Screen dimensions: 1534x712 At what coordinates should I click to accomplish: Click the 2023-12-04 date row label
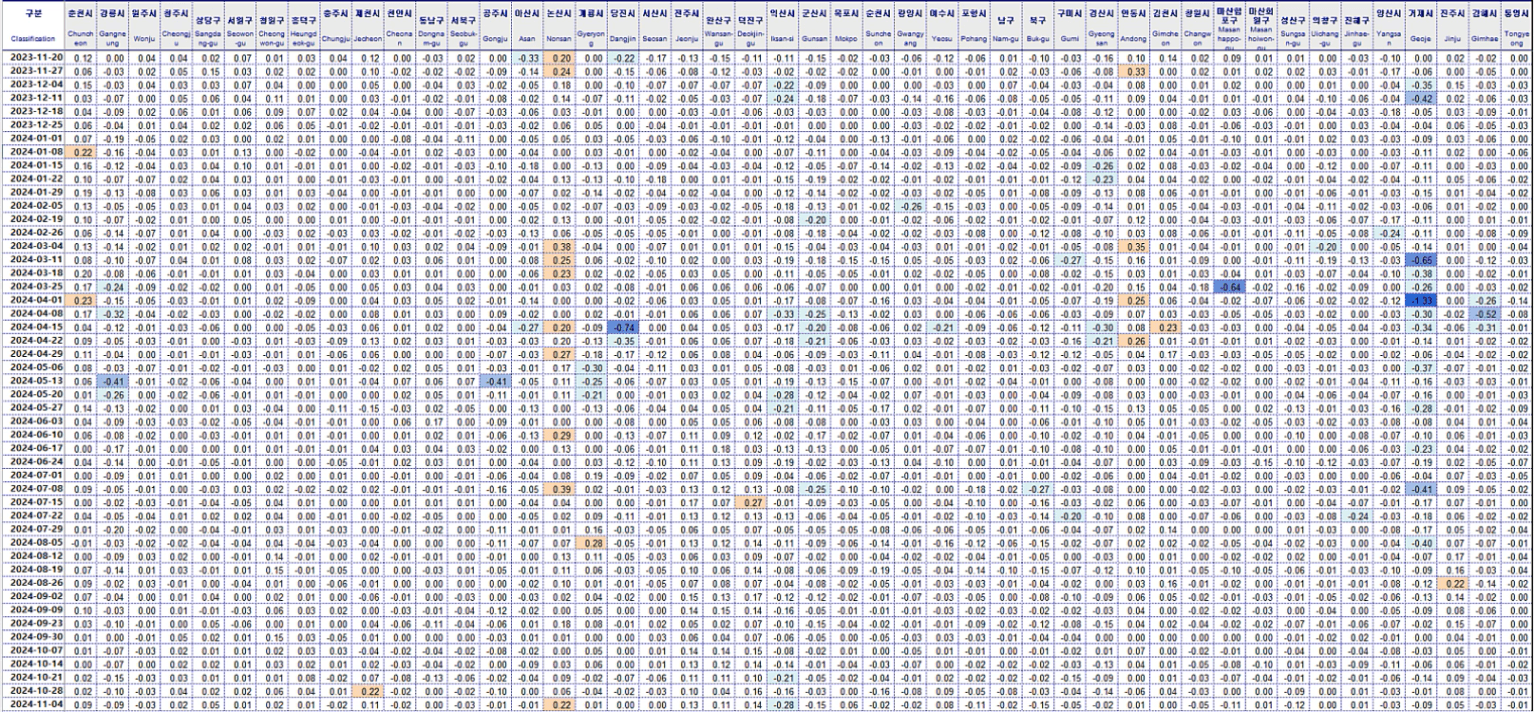[x=34, y=85]
